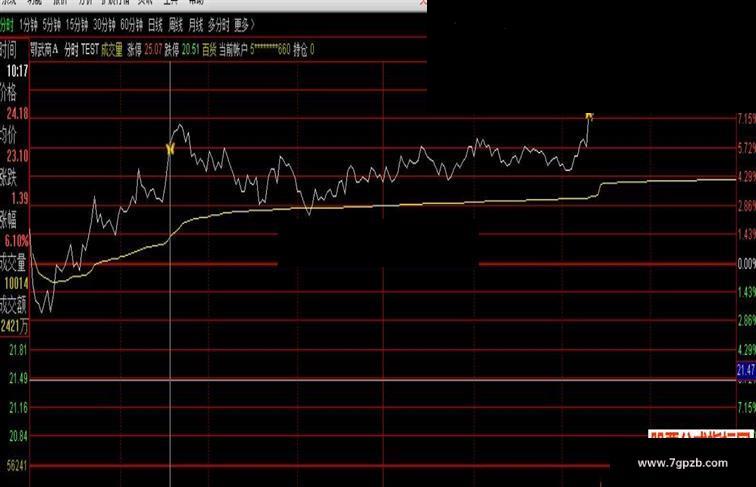Screen dimensions: 756x487
Task: Click the yellow marker at the price peak
Action: 589,116
